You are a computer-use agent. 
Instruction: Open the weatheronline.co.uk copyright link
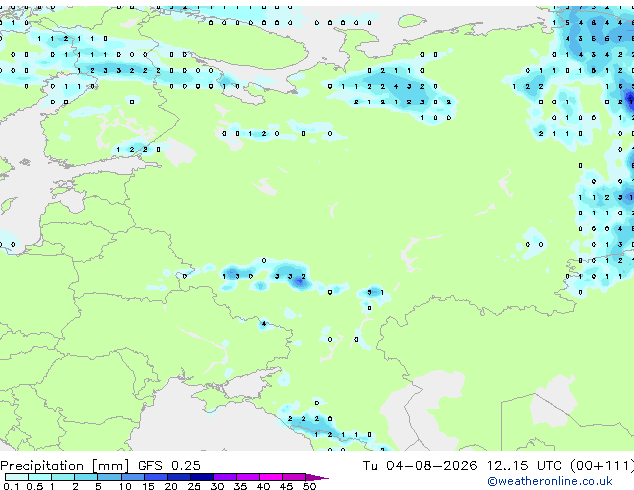pos(550,481)
